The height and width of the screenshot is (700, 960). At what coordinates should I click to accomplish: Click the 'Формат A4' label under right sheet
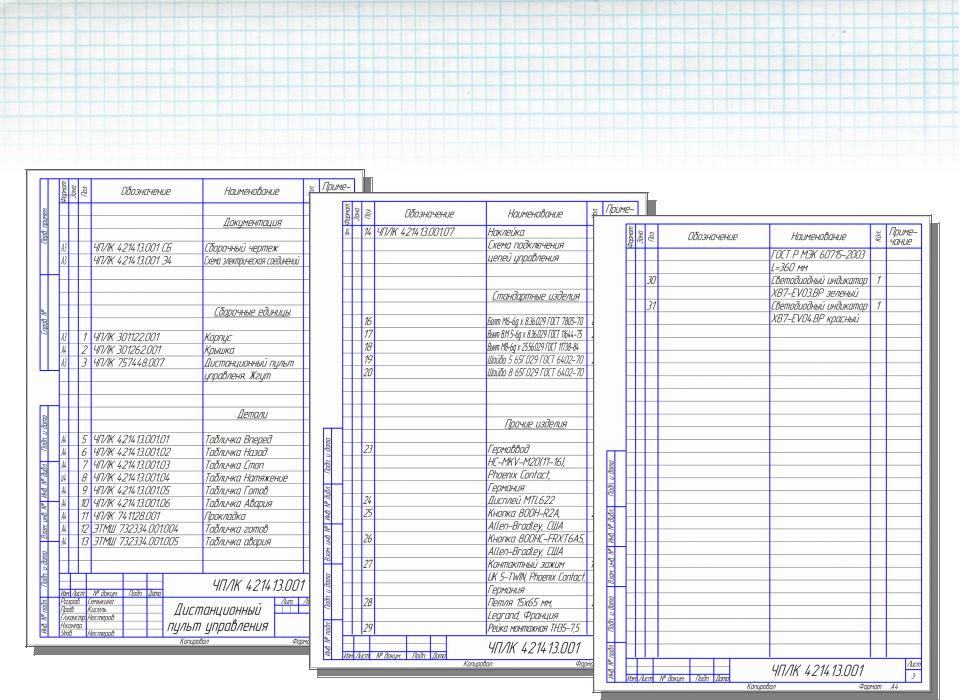point(878,687)
